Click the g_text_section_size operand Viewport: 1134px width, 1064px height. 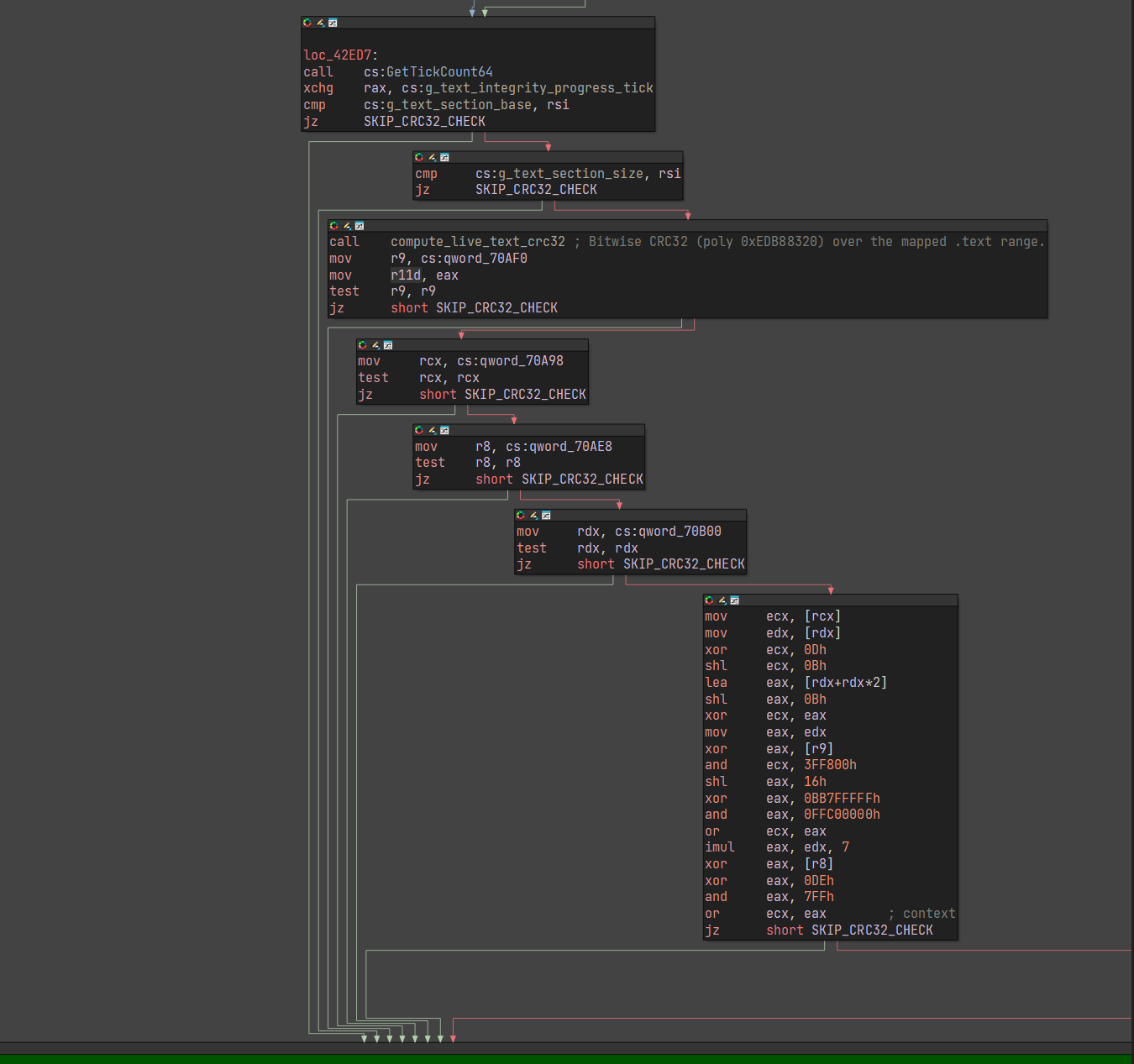click(570, 174)
